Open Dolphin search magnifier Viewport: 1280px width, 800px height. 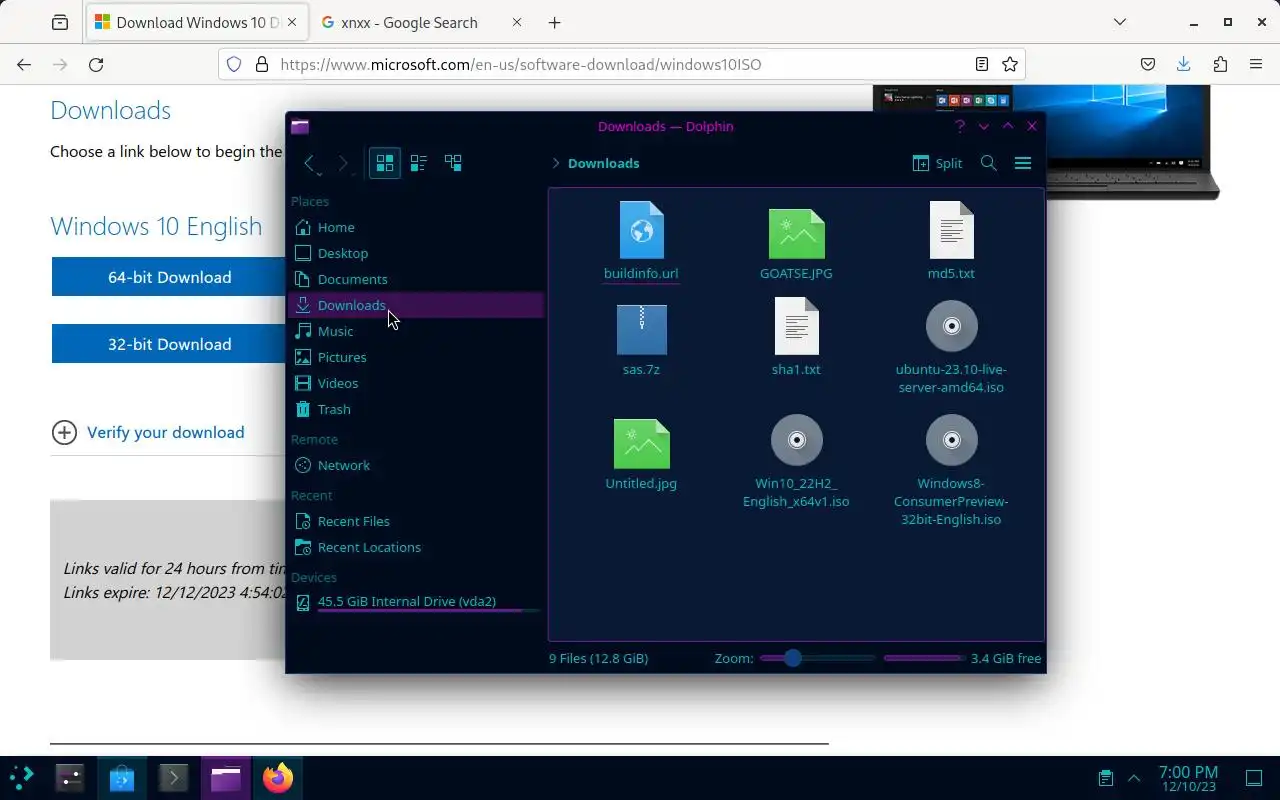[x=989, y=163]
